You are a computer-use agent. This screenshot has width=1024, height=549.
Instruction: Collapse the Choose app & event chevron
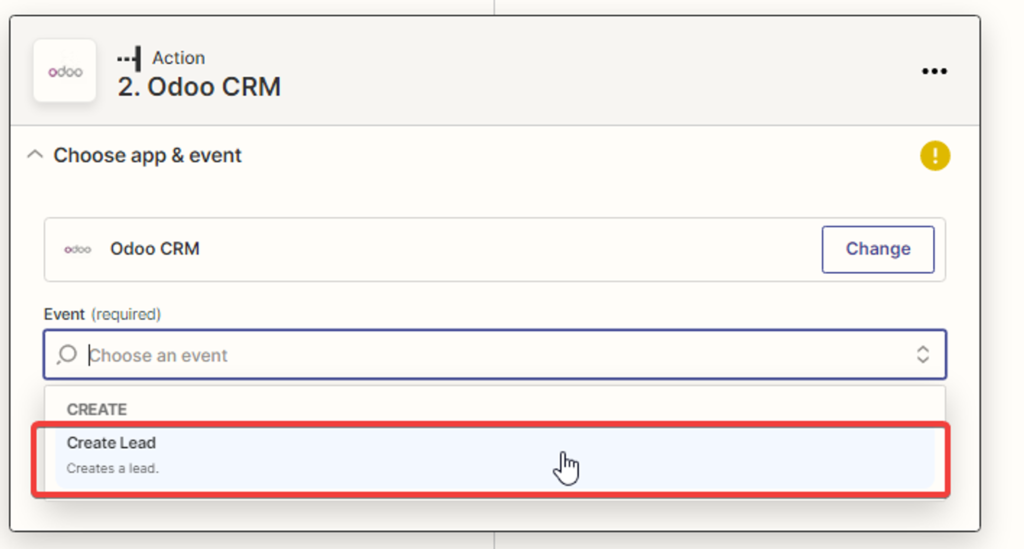[x=35, y=156]
